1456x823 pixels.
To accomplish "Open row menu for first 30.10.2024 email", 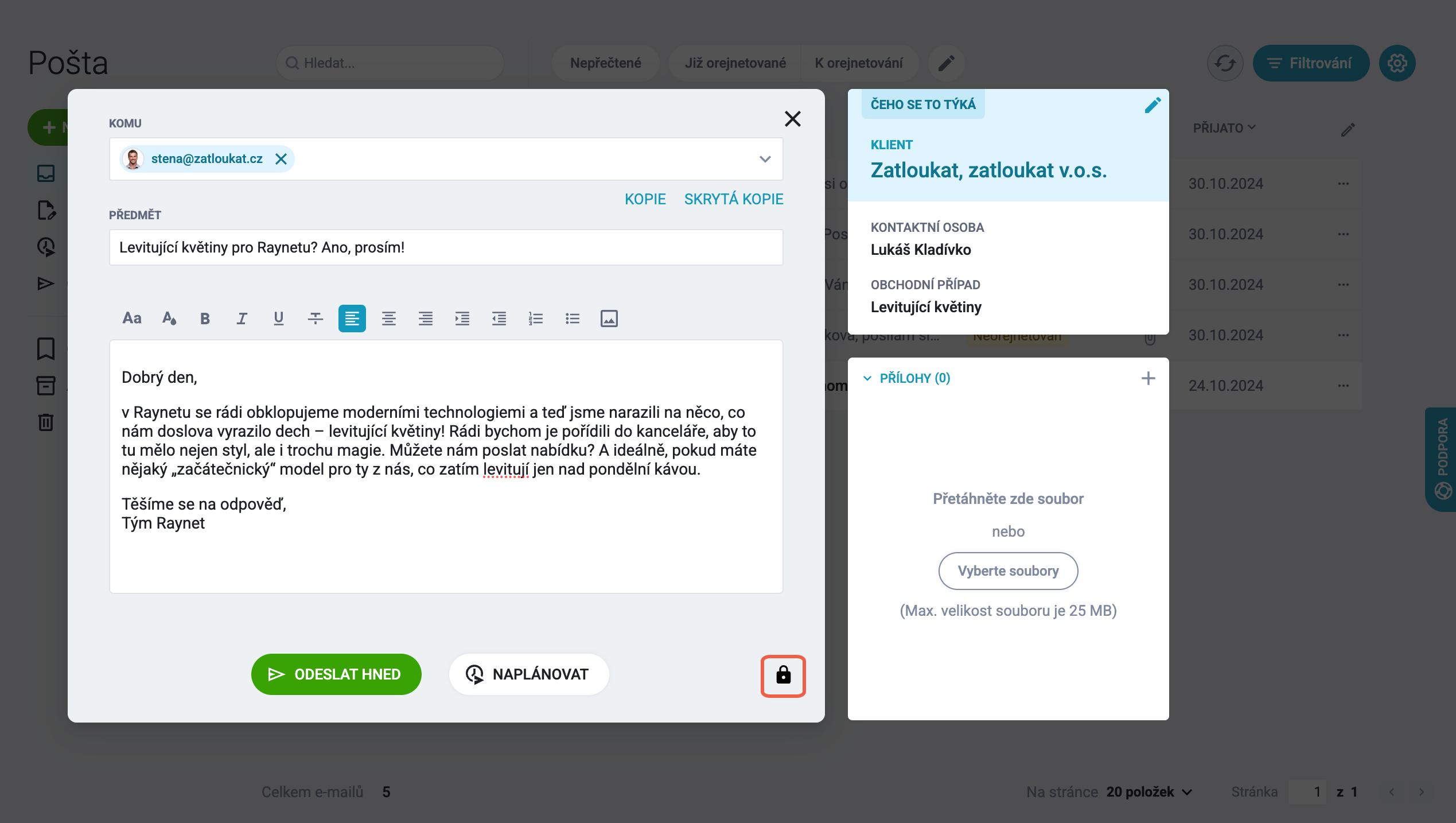I will click(x=1343, y=184).
